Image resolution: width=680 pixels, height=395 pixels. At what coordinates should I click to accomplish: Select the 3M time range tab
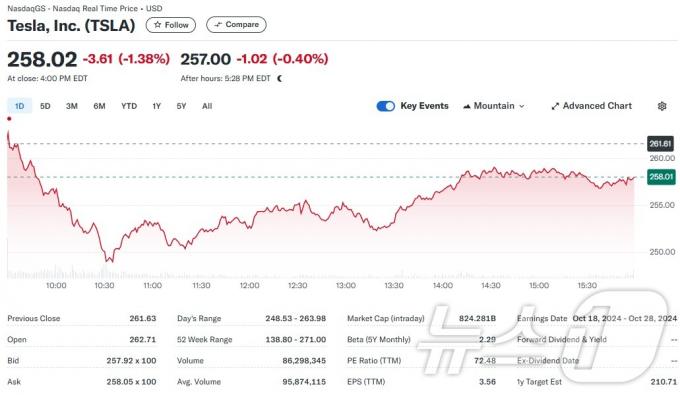coord(72,106)
